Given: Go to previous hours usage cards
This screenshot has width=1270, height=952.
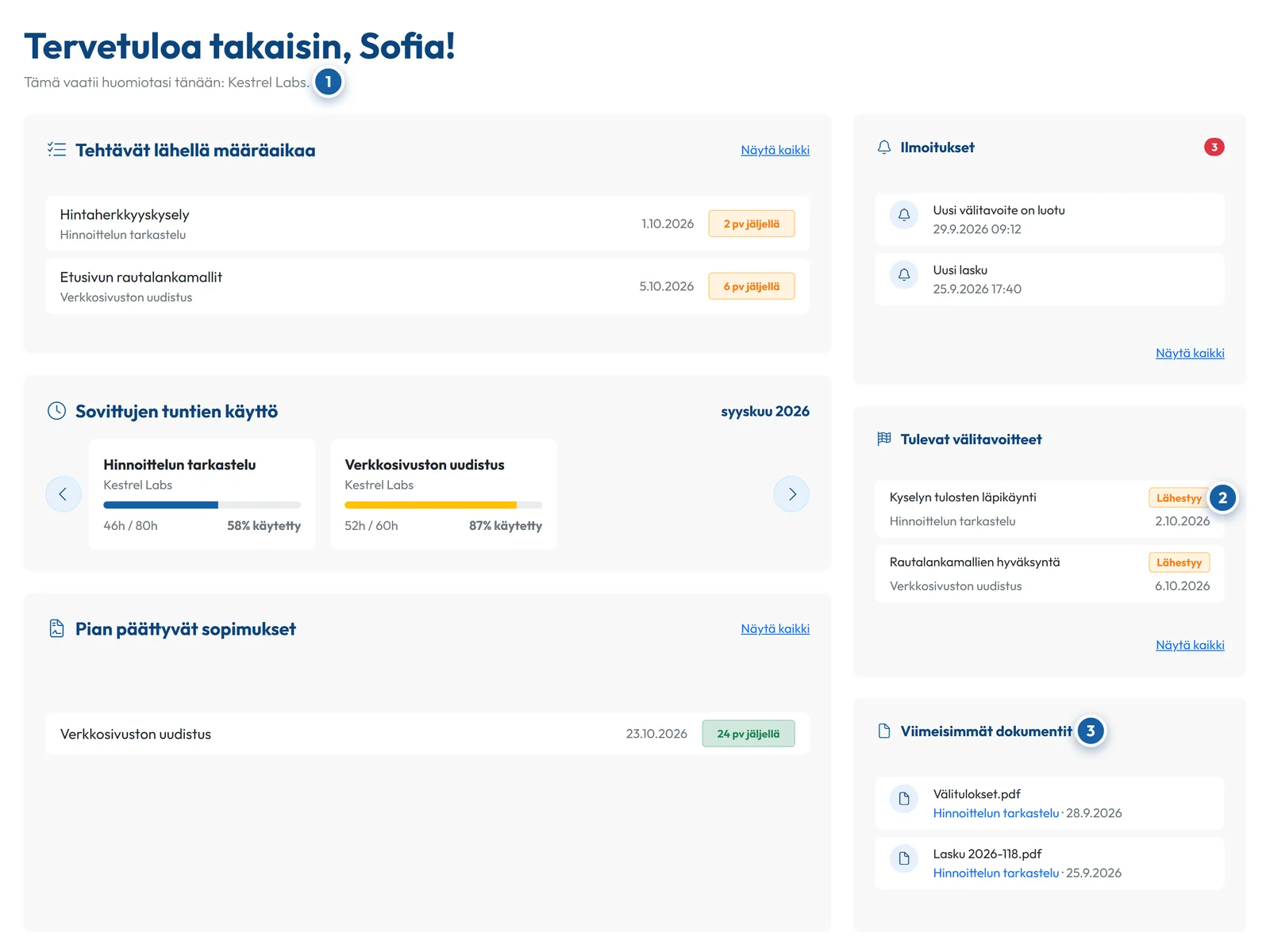Looking at the screenshot, I should [x=63, y=494].
